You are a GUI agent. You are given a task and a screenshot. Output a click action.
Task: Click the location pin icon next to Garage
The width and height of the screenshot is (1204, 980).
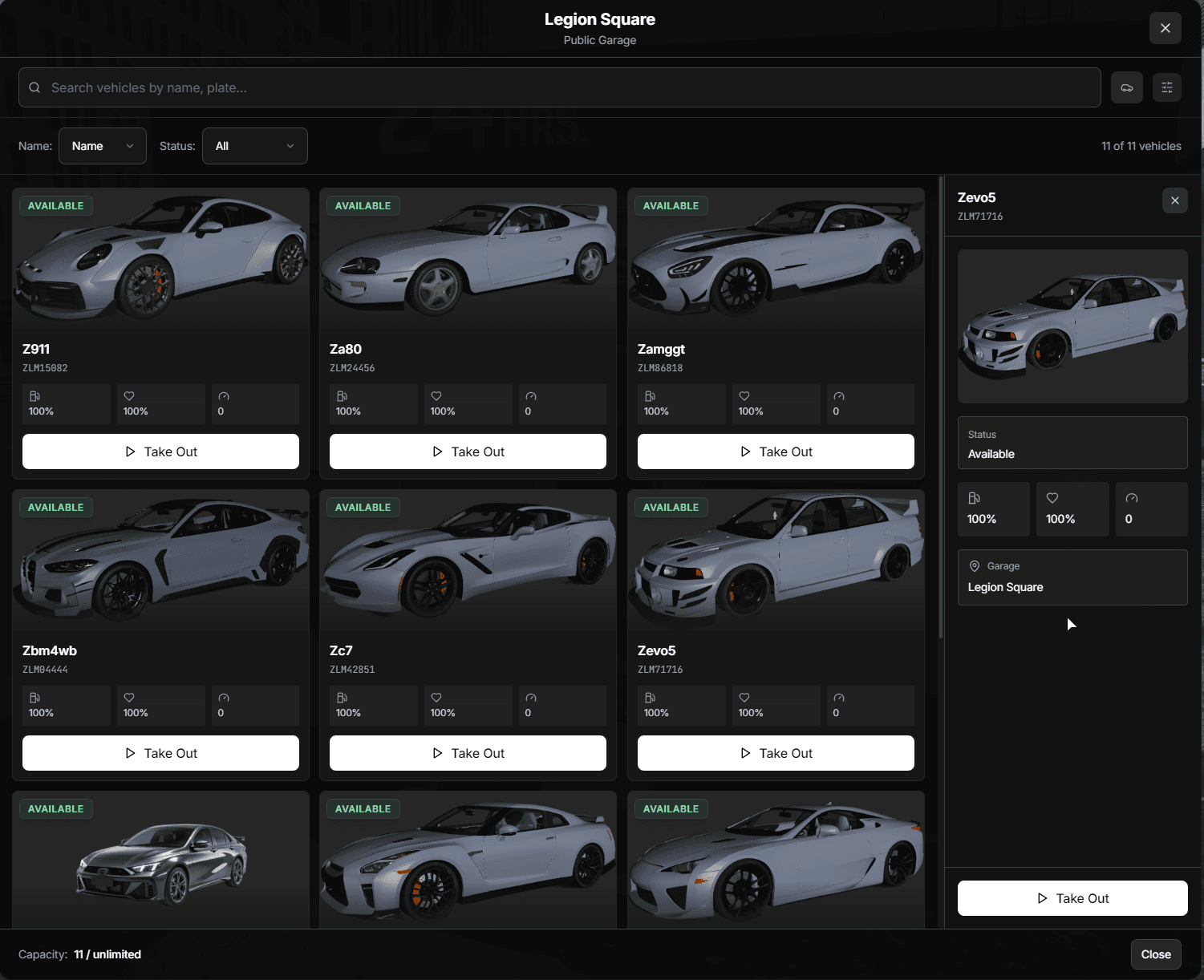pyautogui.click(x=975, y=566)
